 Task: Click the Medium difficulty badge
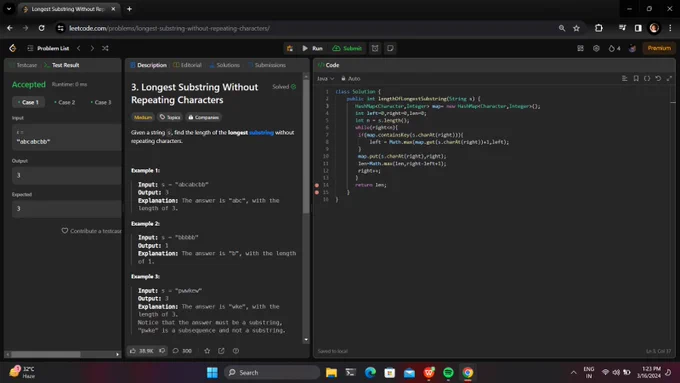pos(143,117)
